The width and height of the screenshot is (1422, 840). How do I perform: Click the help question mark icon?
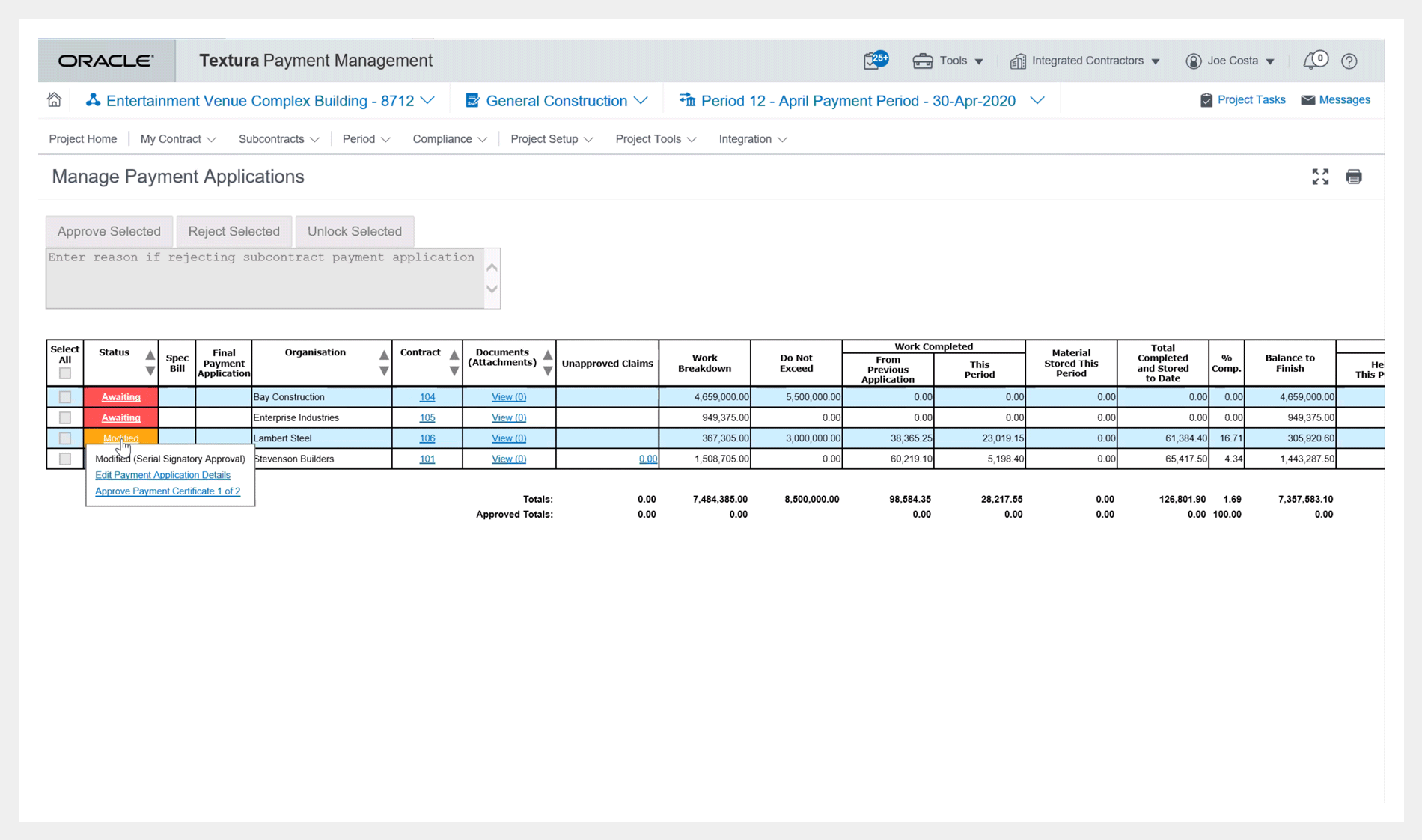[1349, 61]
